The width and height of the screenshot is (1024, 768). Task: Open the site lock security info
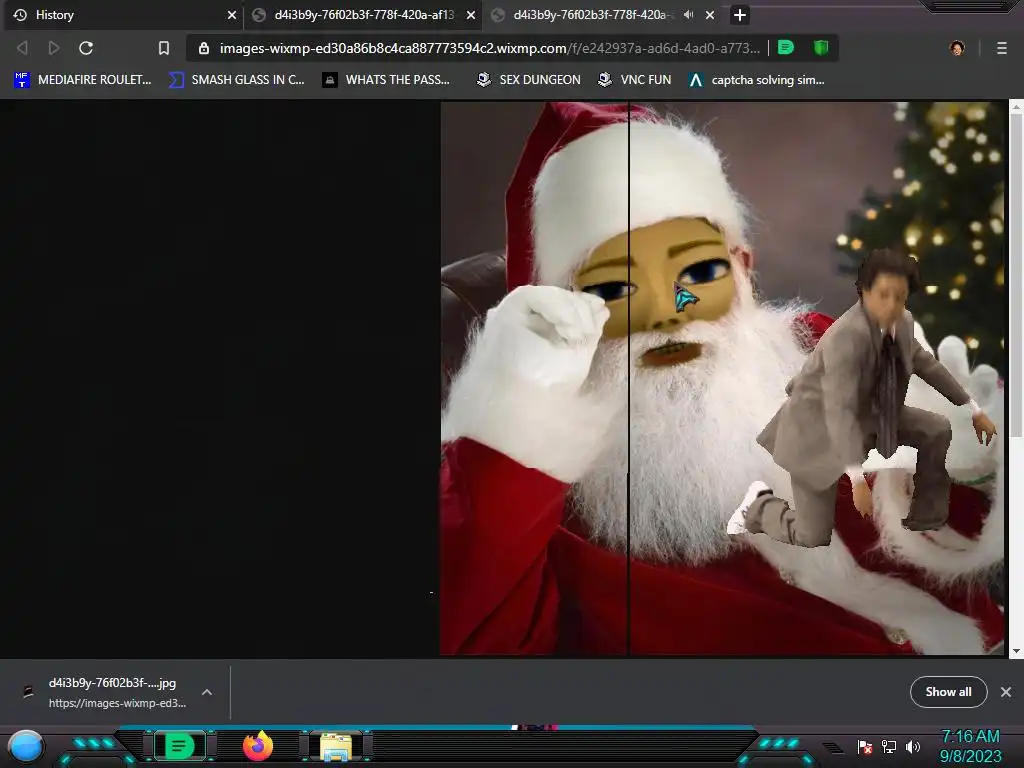tap(204, 48)
